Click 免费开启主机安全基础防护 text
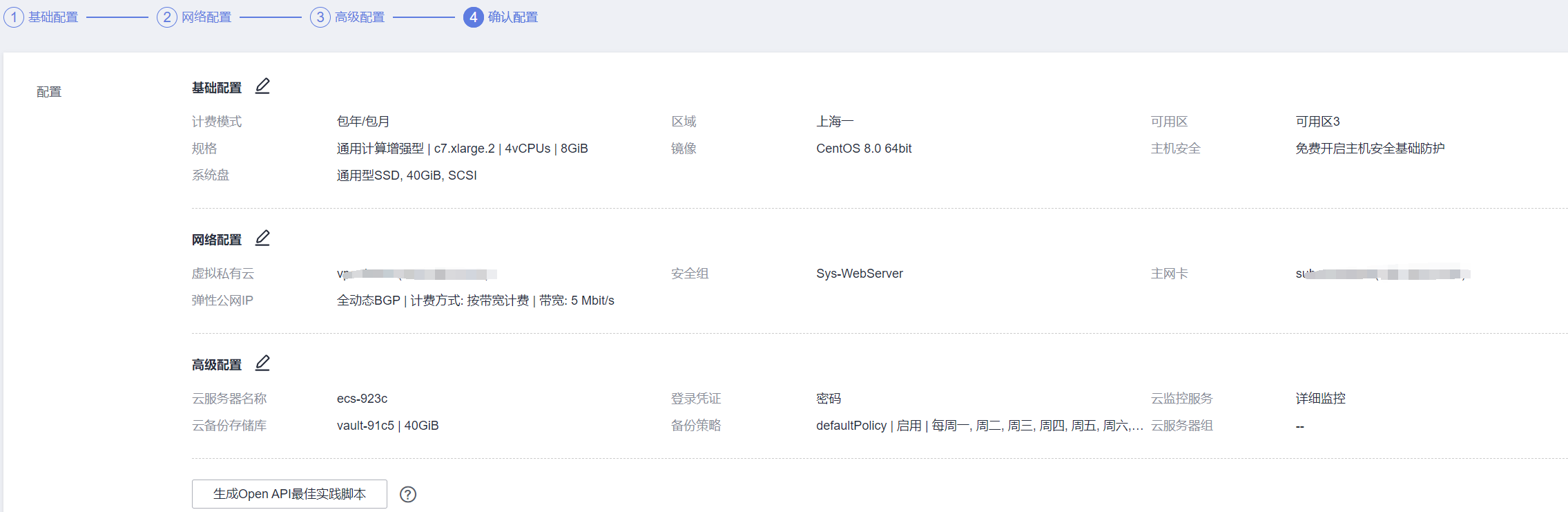The image size is (1568, 512). pyautogui.click(x=1369, y=149)
